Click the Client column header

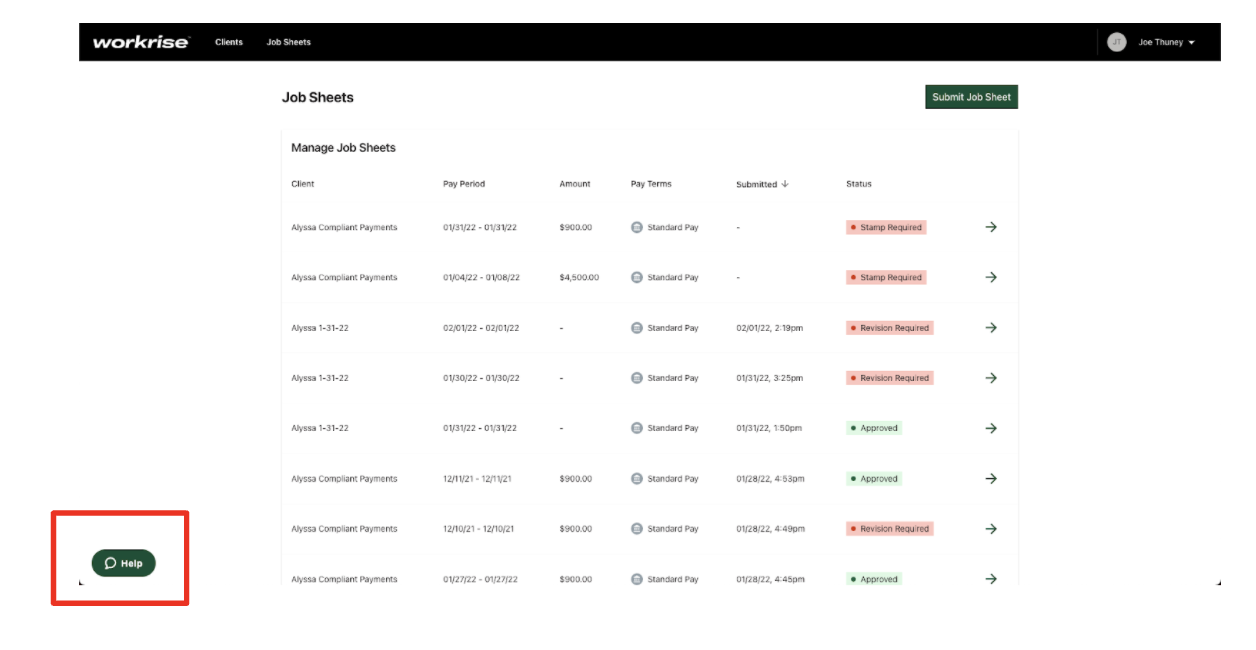(303, 184)
